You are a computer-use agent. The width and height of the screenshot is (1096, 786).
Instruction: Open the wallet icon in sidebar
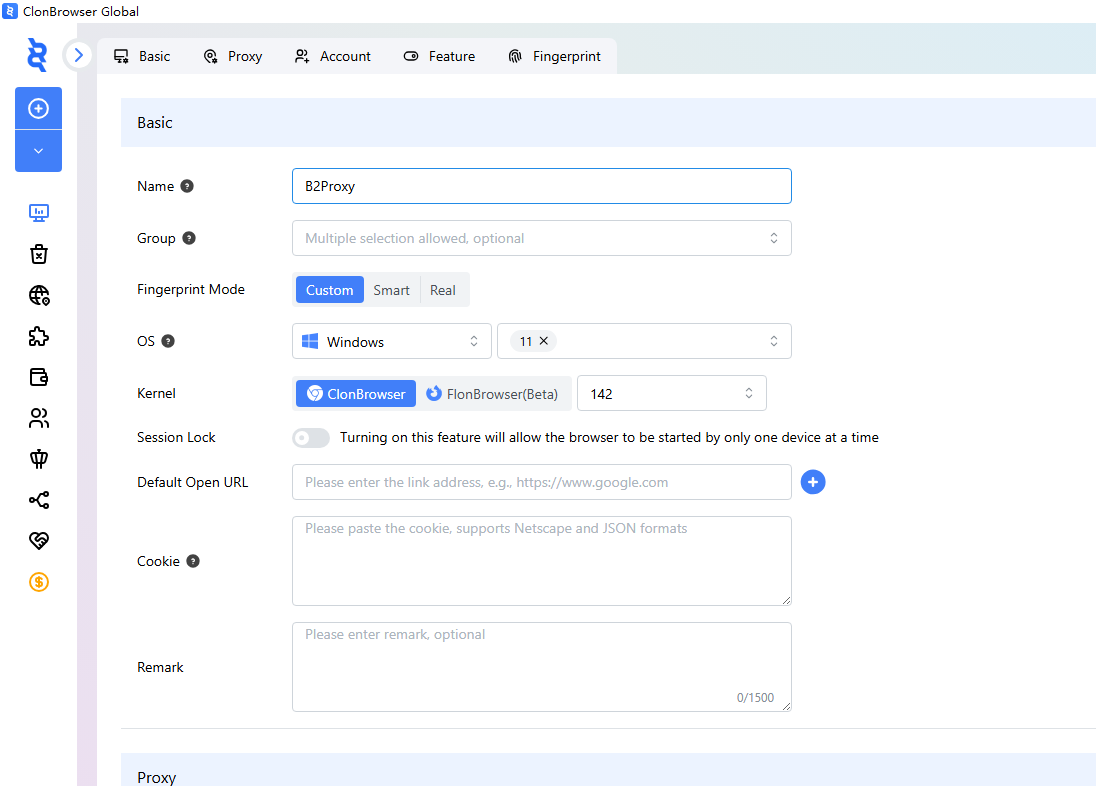pos(39,377)
